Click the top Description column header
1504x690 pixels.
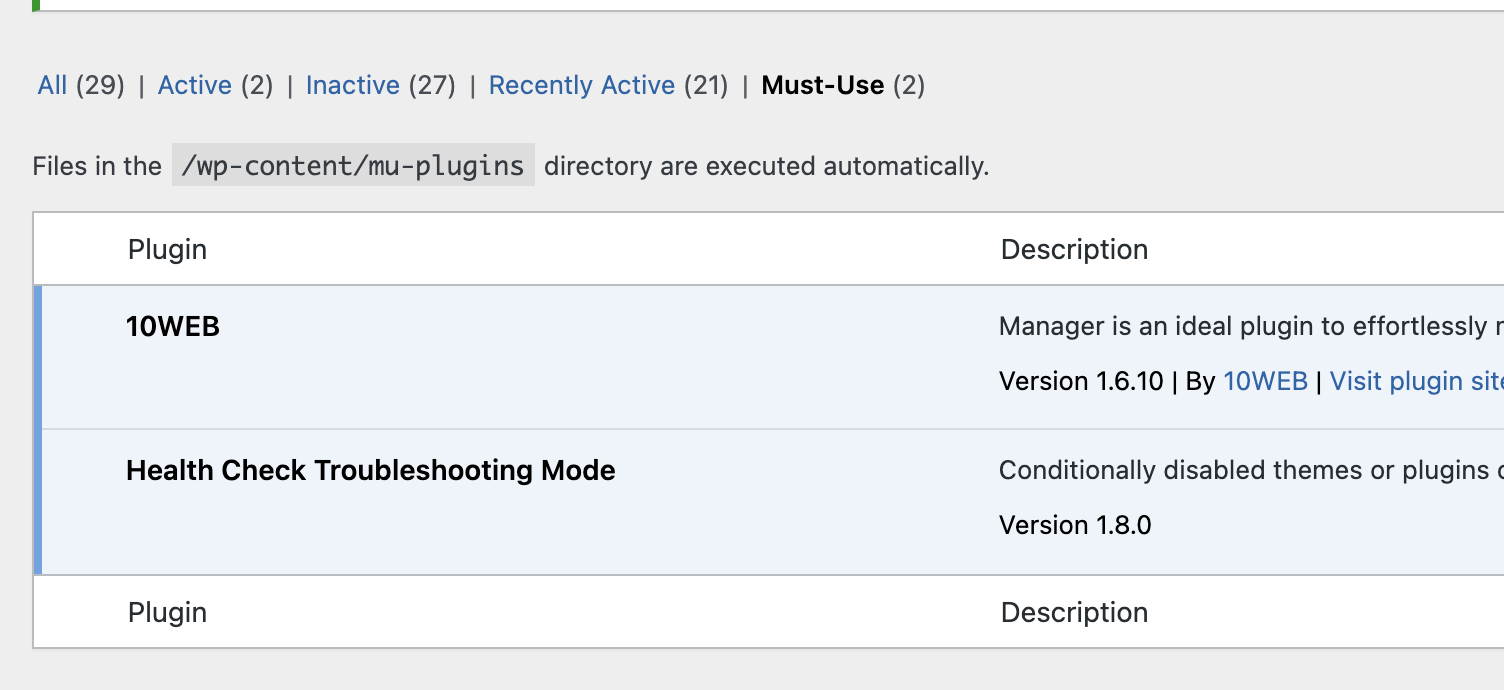(x=1074, y=249)
